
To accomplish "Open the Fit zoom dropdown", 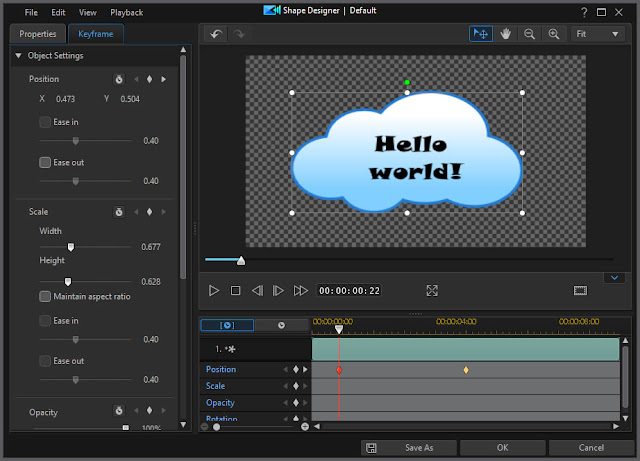I will click(598, 34).
